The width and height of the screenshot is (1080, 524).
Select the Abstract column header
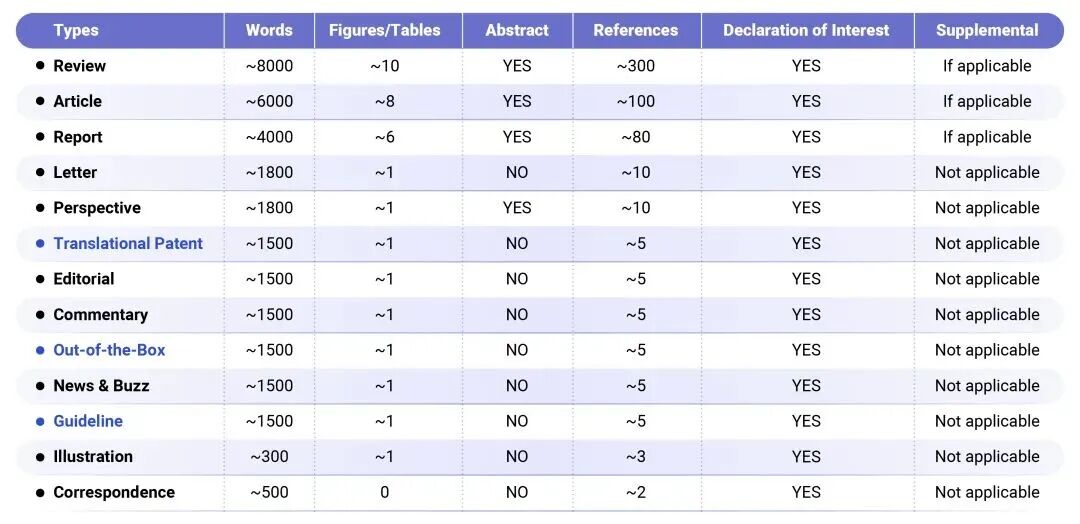click(517, 30)
